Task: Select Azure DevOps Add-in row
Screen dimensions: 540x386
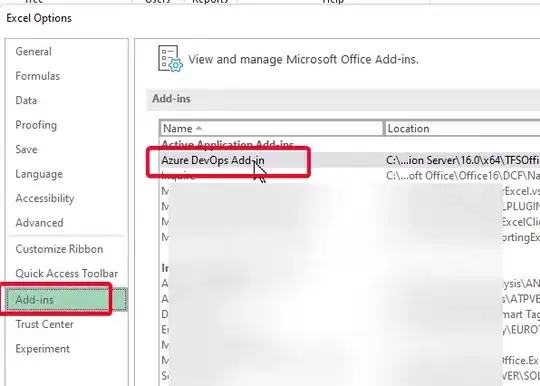Action: click(x=350, y=160)
